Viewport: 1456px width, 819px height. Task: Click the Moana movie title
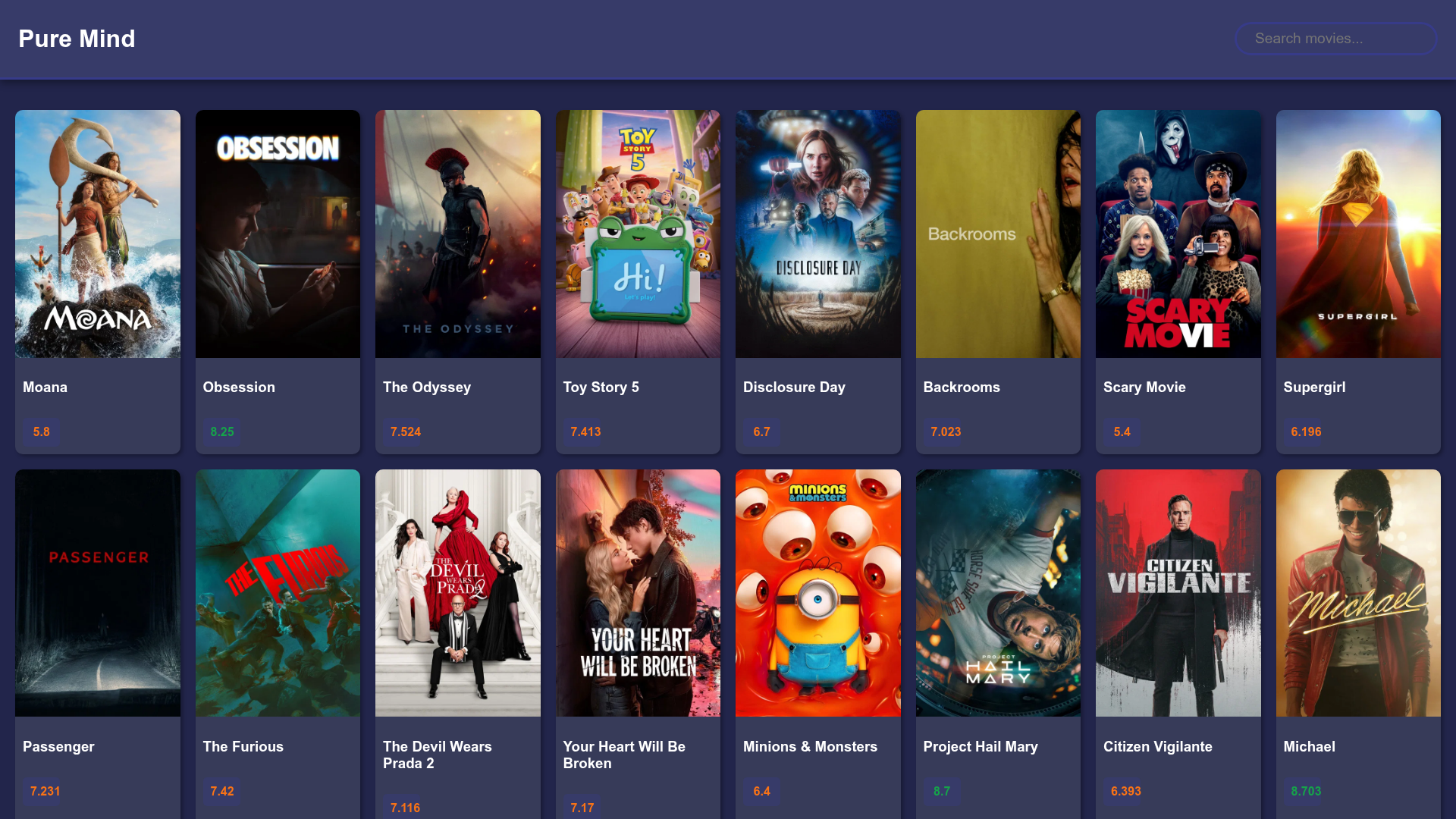pos(45,387)
